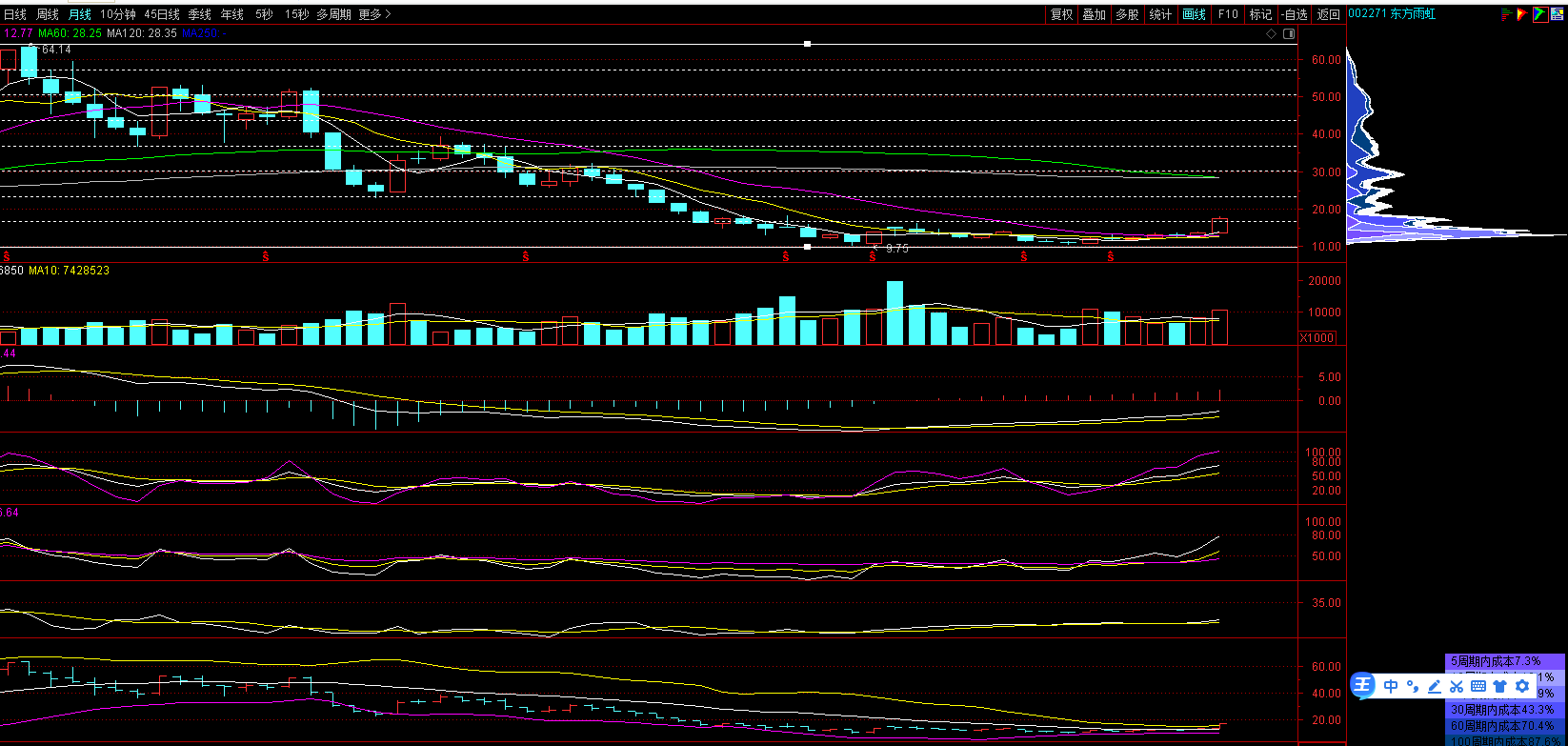Toggle the 中 Chinese input mode
1568x746 pixels.
coord(1391,686)
